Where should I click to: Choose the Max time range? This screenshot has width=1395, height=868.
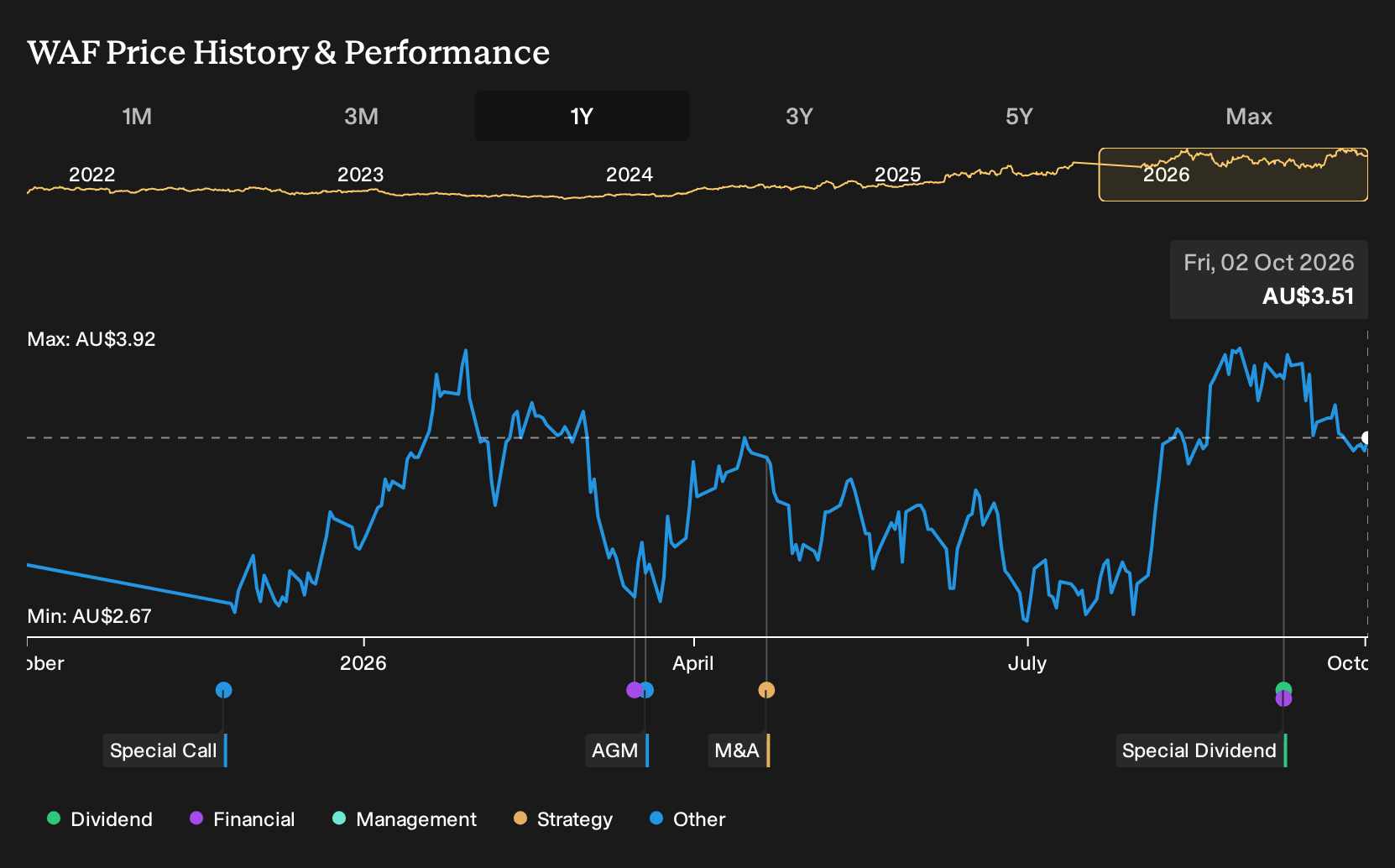coord(1249,116)
